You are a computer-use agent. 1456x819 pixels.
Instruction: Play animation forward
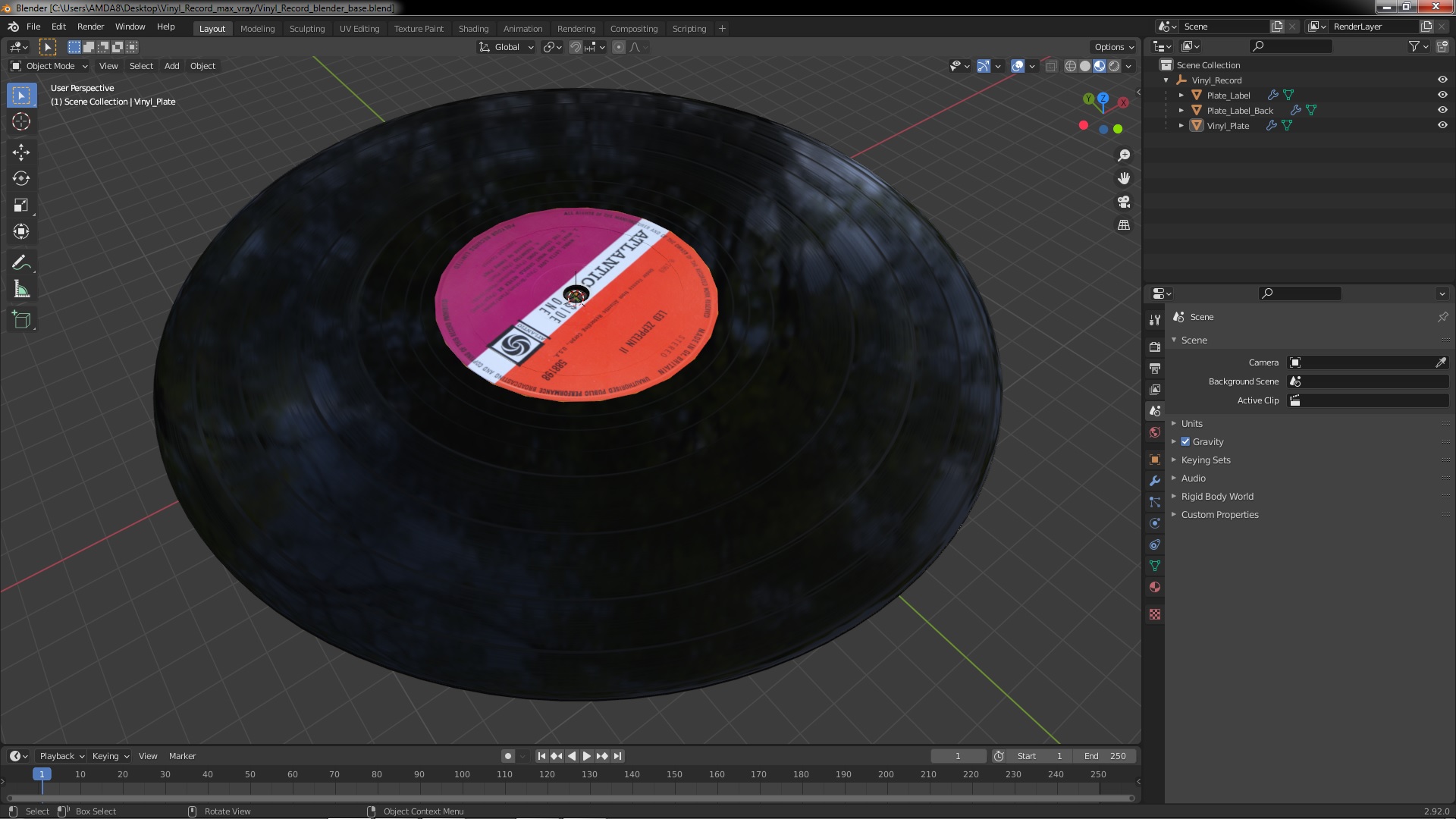[x=587, y=756]
